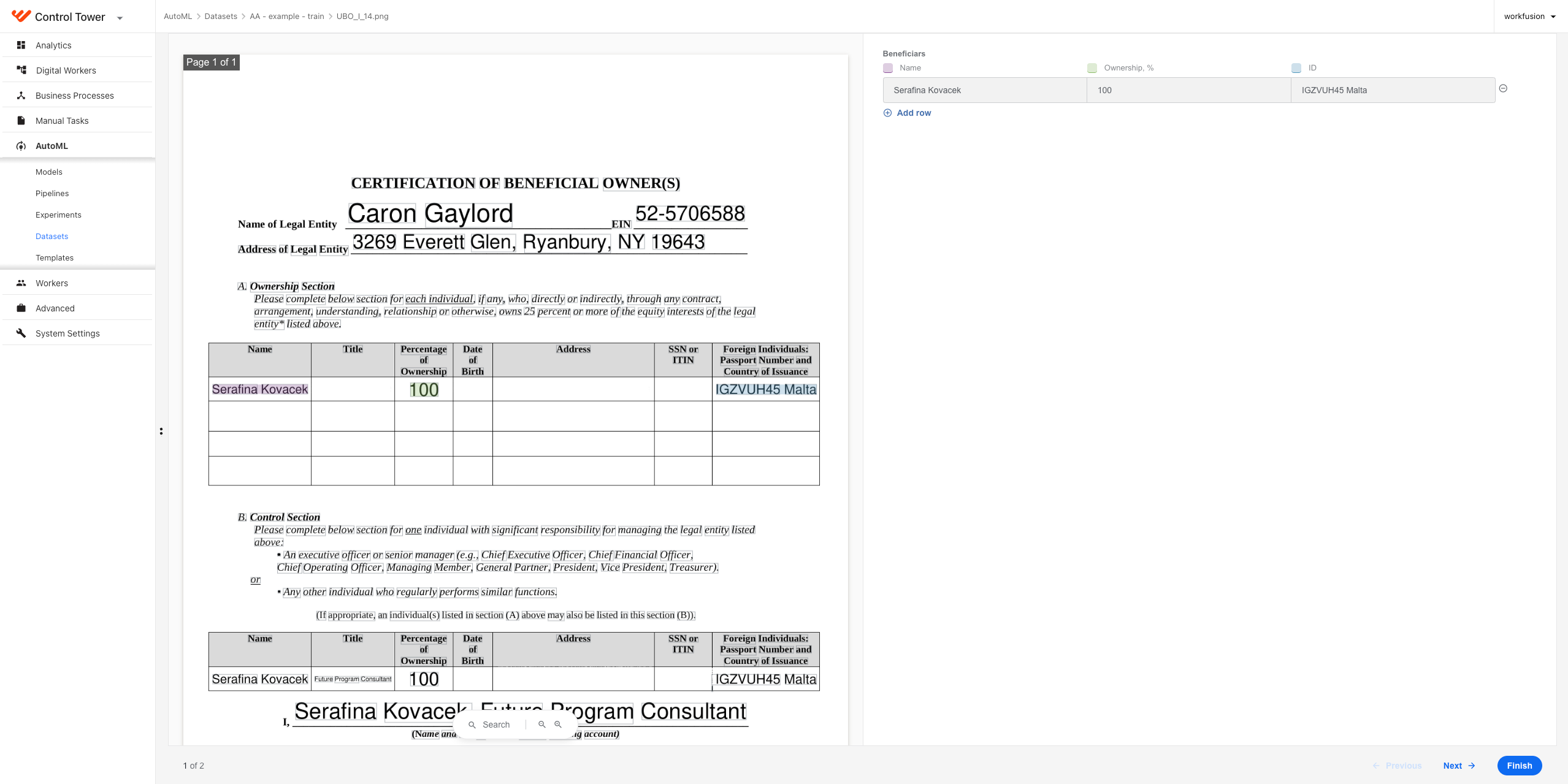This screenshot has width=1568, height=784.
Task: Click the EIN value 52-5706588
Action: (x=690, y=213)
